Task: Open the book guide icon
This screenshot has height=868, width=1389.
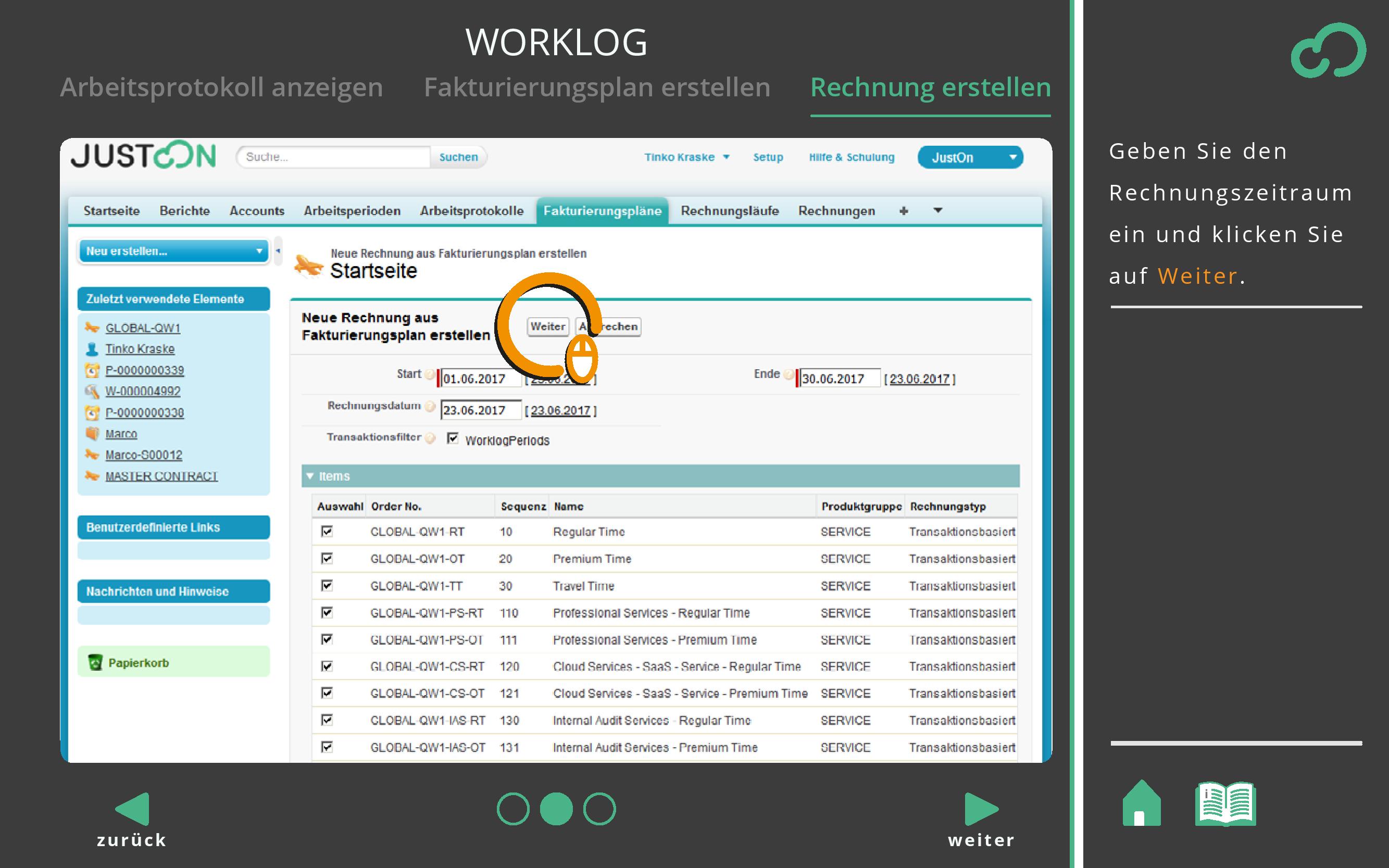Action: [x=1225, y=804]
